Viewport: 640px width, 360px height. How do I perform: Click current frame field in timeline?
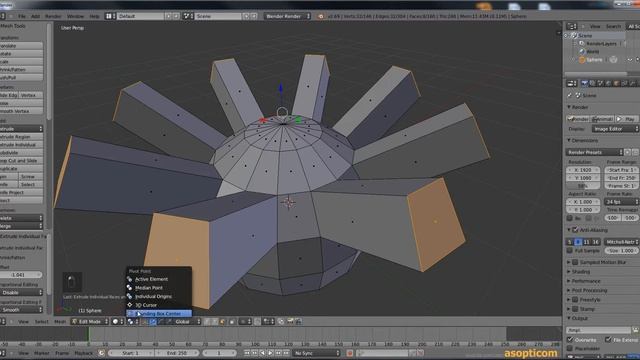[219, 353]
